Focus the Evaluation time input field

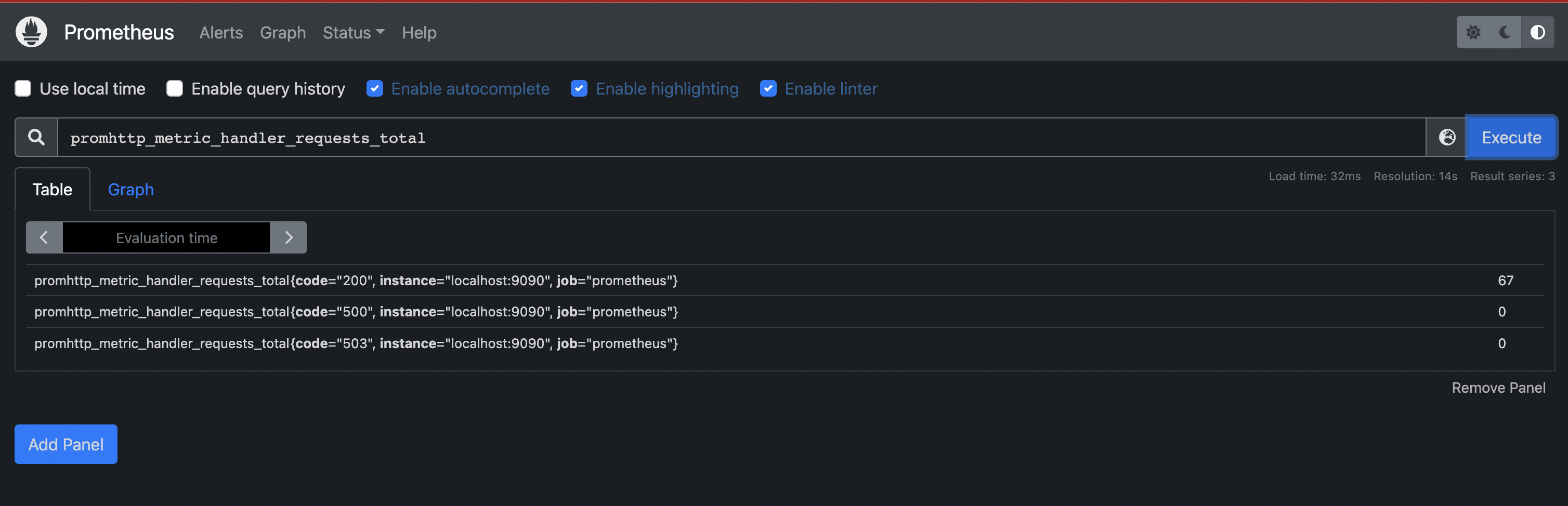pyautogui.click(x=166, y=238)
